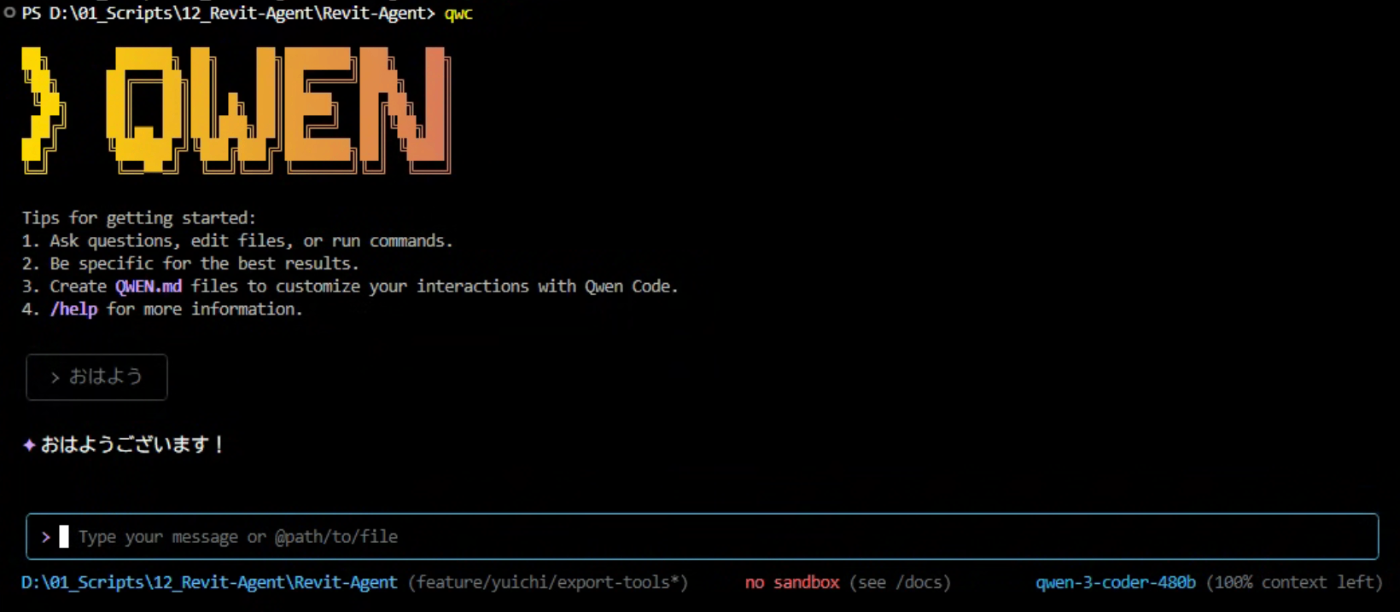Viewport: 1400px width, 612px height.
Task: Click '(see /docs)' in status bar
Action: 900,582
